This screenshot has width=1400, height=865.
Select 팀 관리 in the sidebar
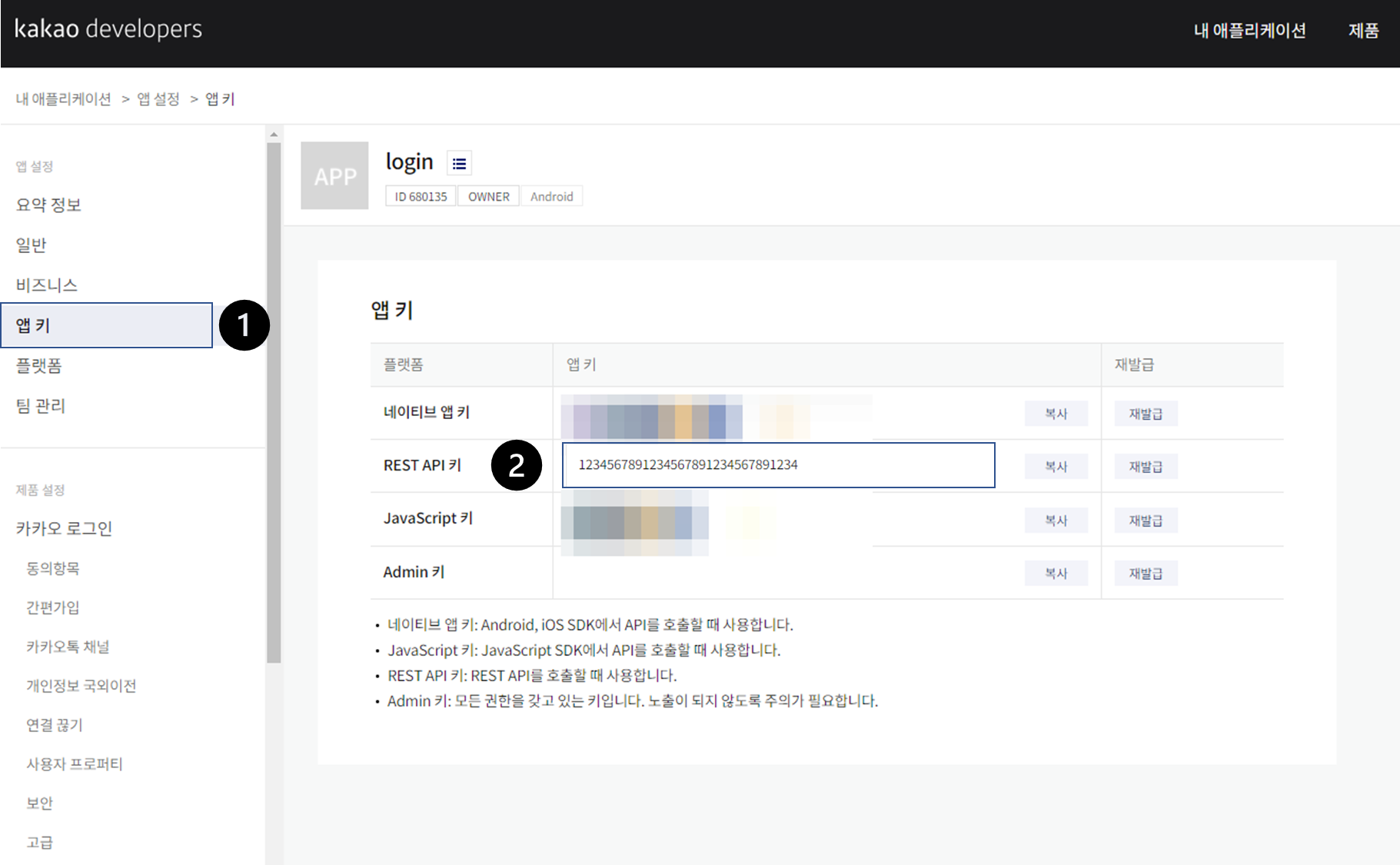coord(41,405)
